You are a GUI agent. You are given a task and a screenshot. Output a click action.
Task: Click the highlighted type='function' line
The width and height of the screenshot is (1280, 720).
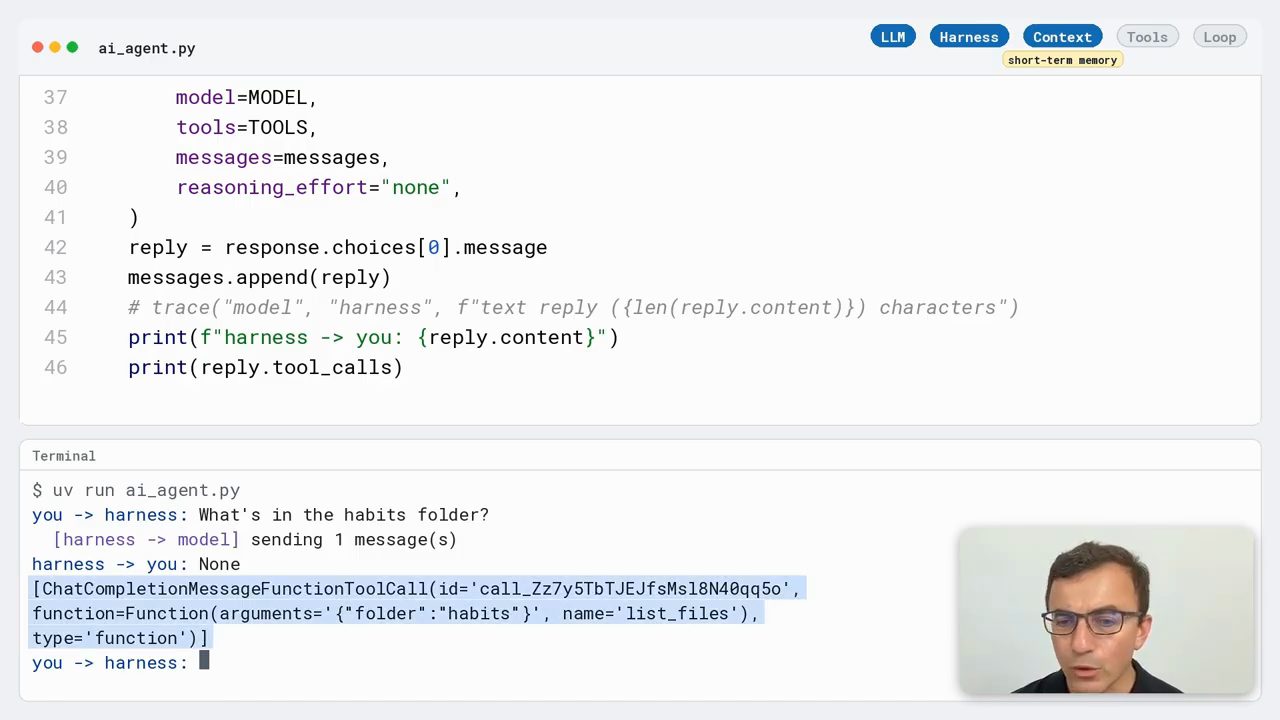point(120,638)
